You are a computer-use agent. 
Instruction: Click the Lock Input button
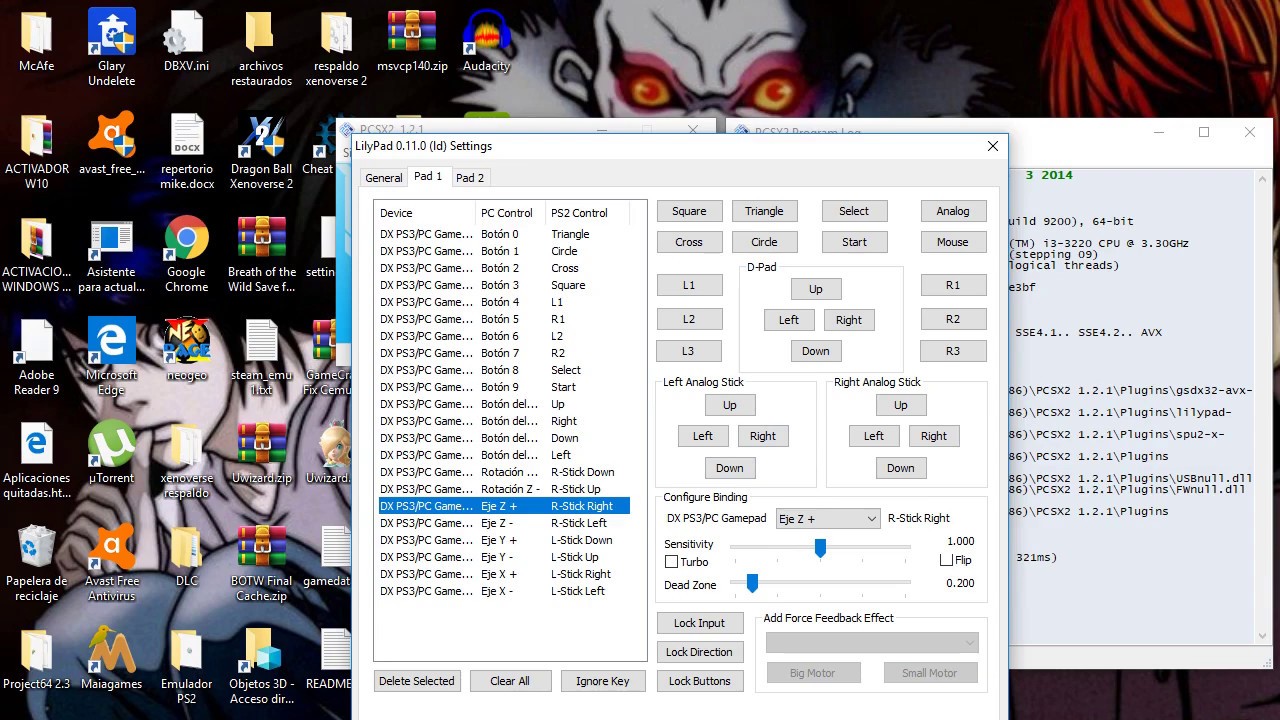coord(699,623)
